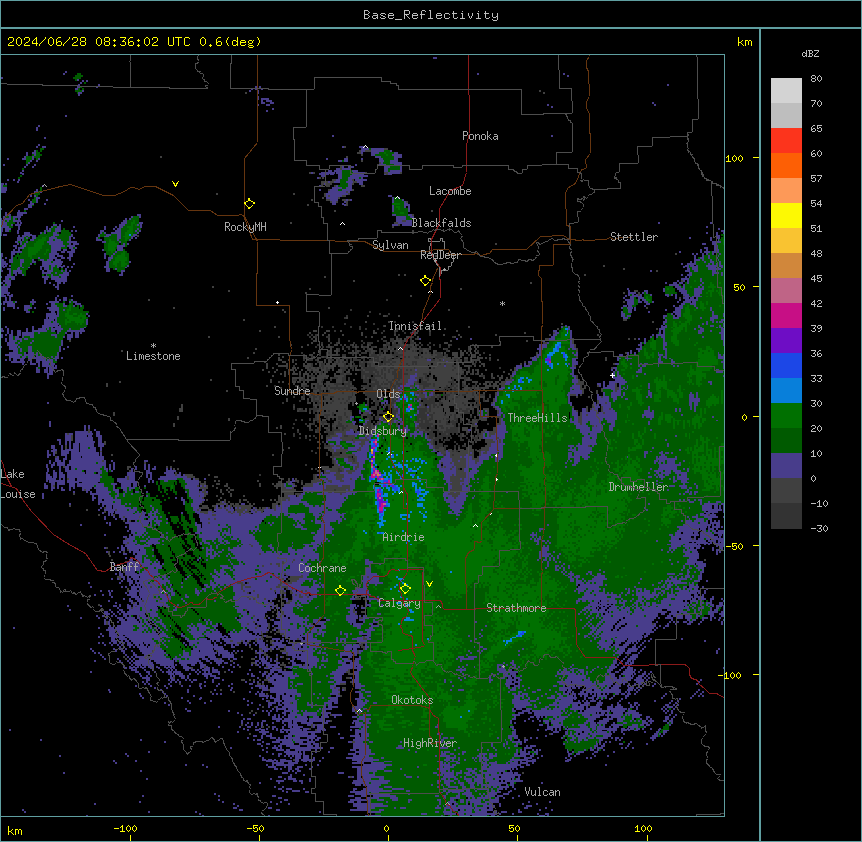Image resolution: width=862 pixels, height=842 pixels.
Task: Click the Base_Reflectivity title text
Action: [x=430, y=15]
